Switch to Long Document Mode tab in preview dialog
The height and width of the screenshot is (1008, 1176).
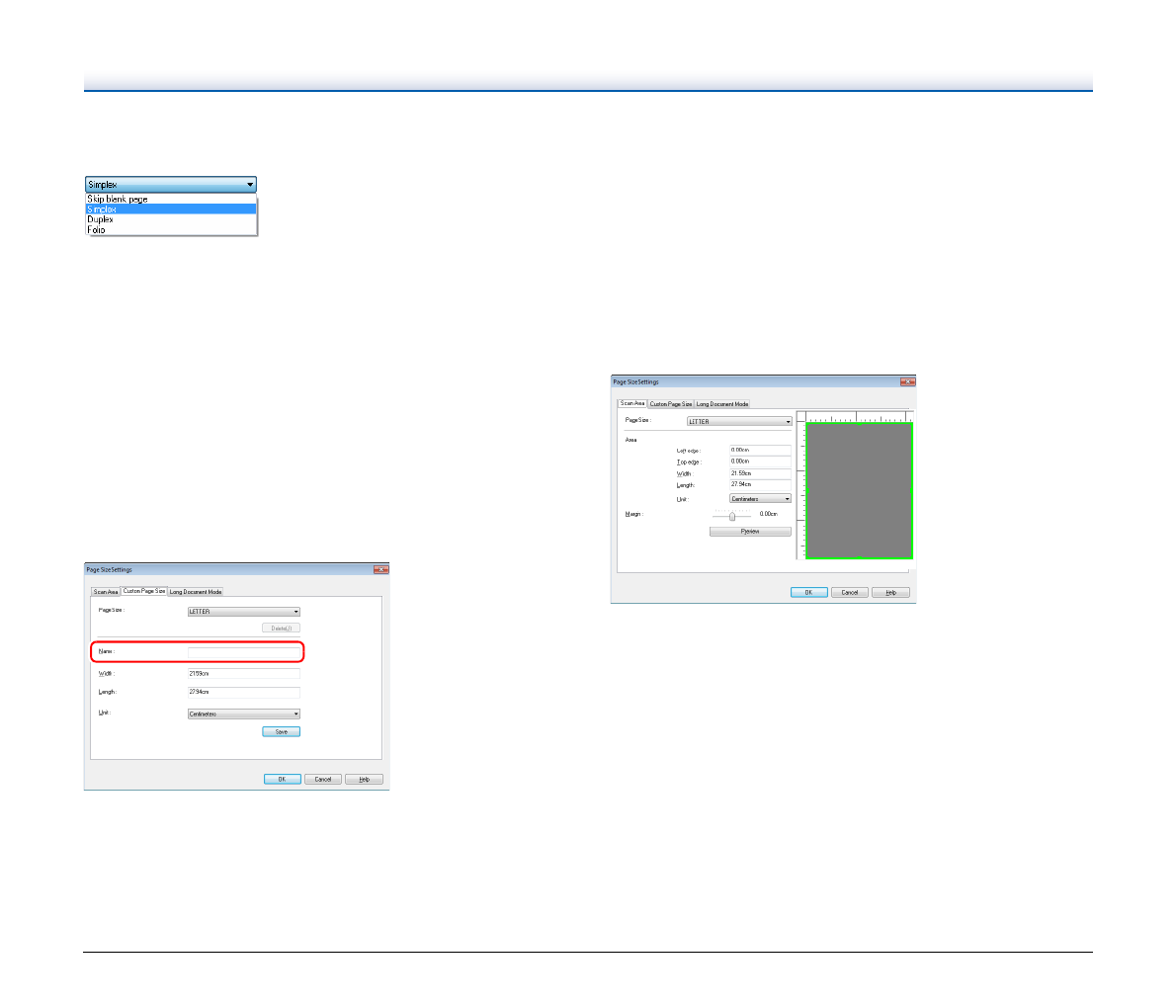722,404
